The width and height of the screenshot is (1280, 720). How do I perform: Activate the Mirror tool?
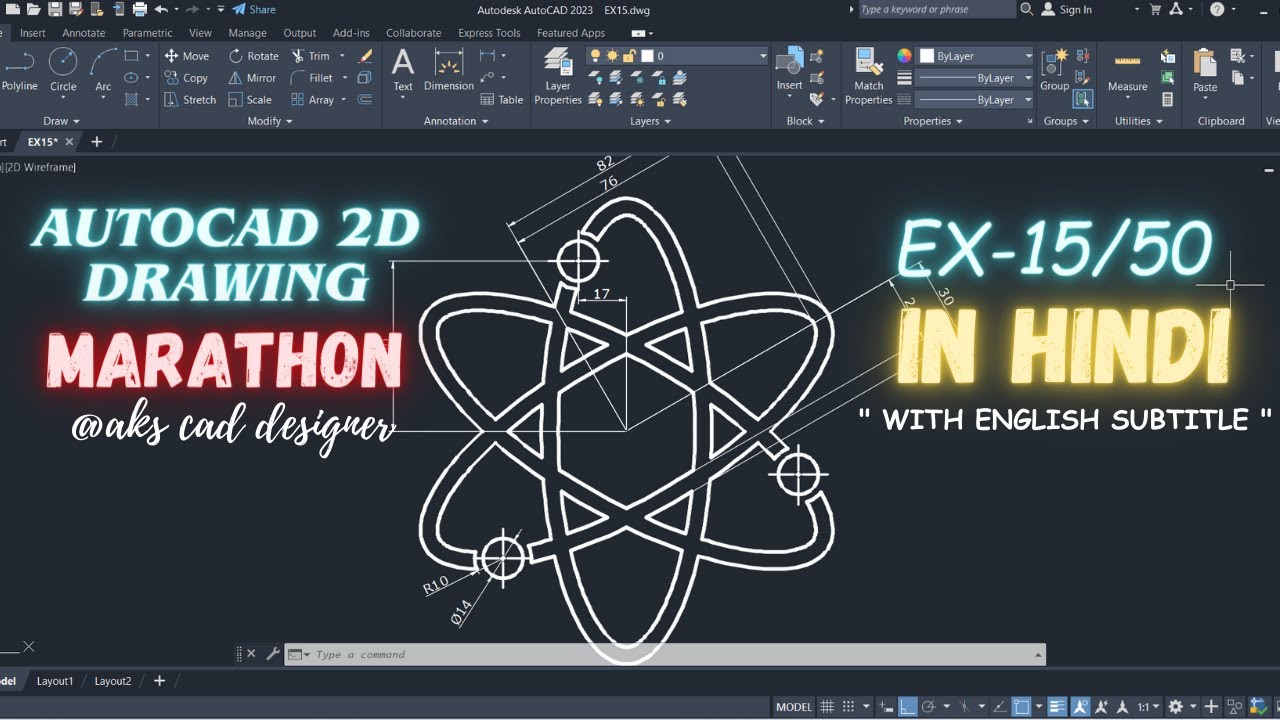pos(252,78)
